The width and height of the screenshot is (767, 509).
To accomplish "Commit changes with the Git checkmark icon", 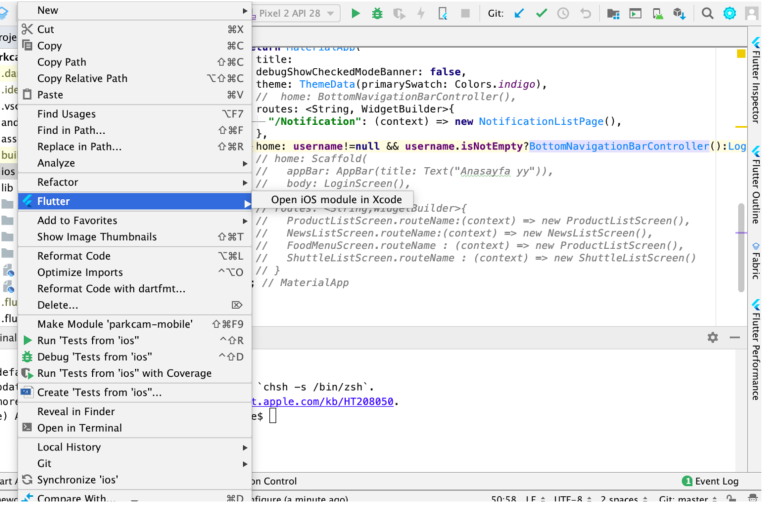I will pos(541,13).
